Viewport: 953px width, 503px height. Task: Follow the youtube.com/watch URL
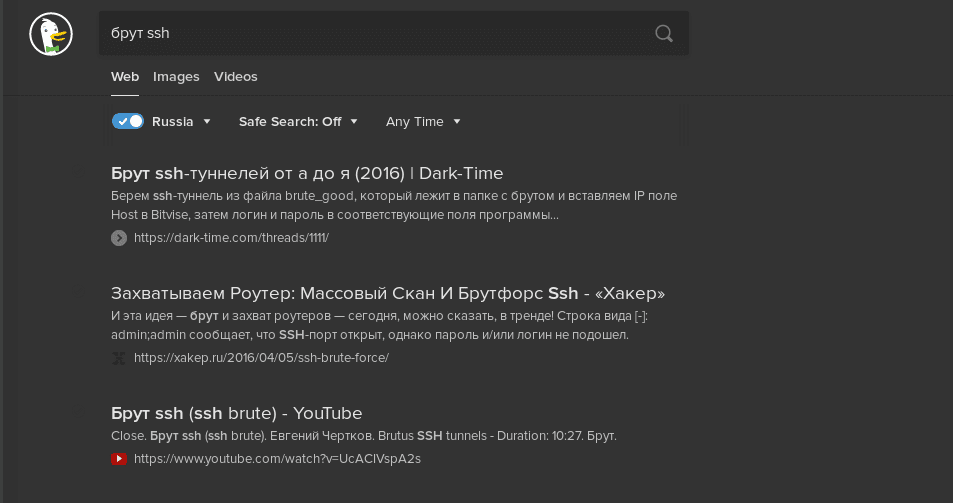click(x=277, y=459)
